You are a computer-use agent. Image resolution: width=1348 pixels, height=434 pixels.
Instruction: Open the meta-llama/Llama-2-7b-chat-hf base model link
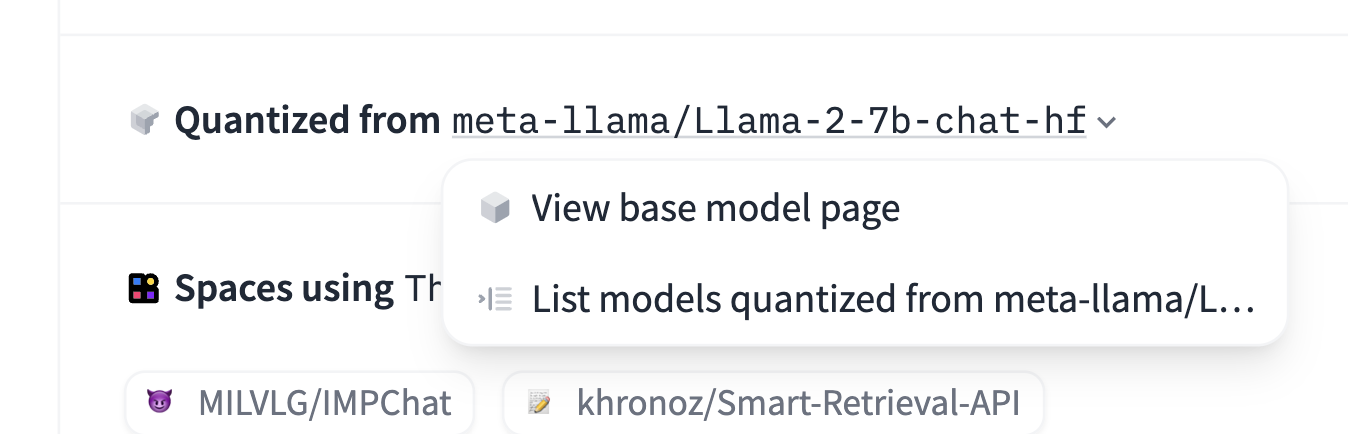[768, 122]
